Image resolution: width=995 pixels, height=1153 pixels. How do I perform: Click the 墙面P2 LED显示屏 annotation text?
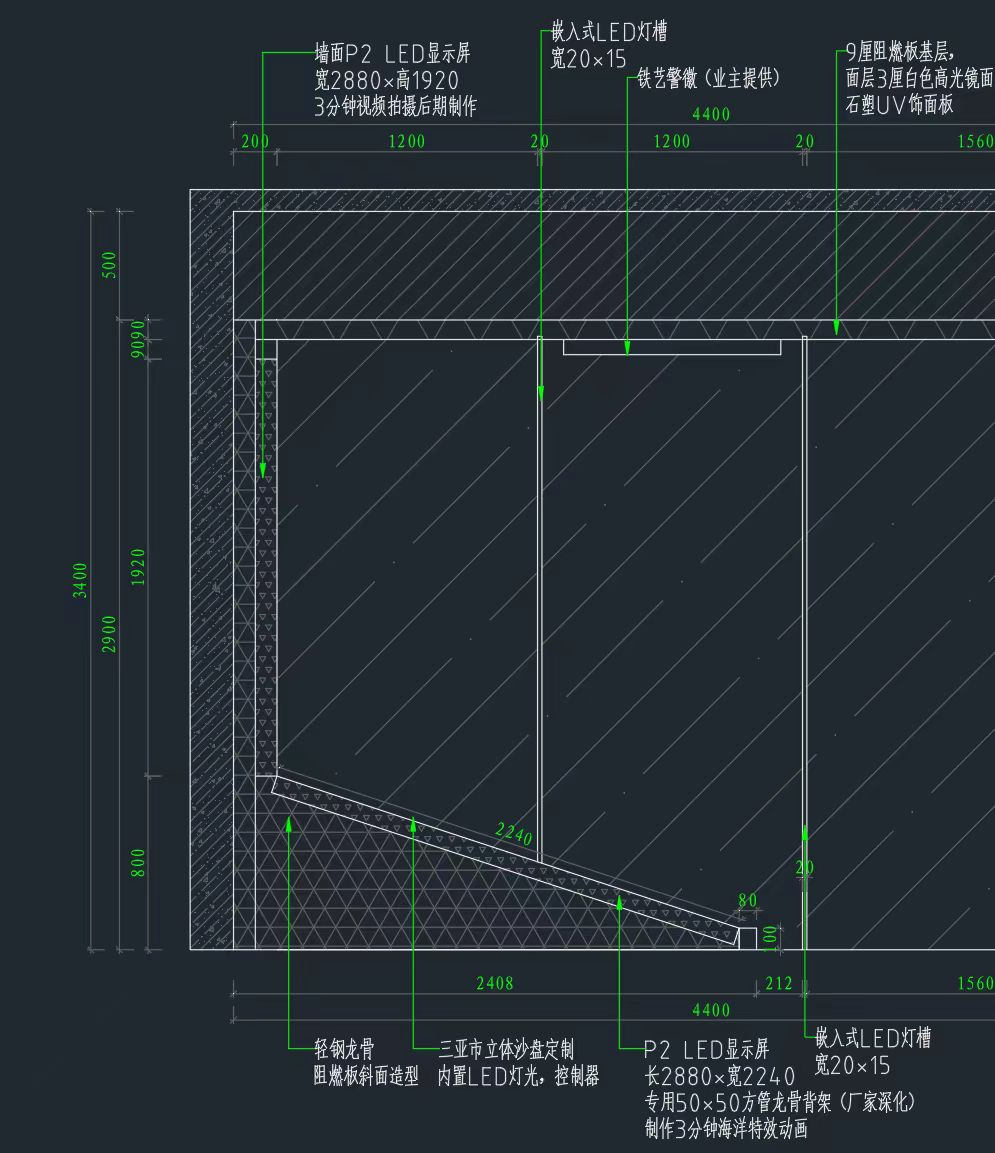(x=392, y=55)
